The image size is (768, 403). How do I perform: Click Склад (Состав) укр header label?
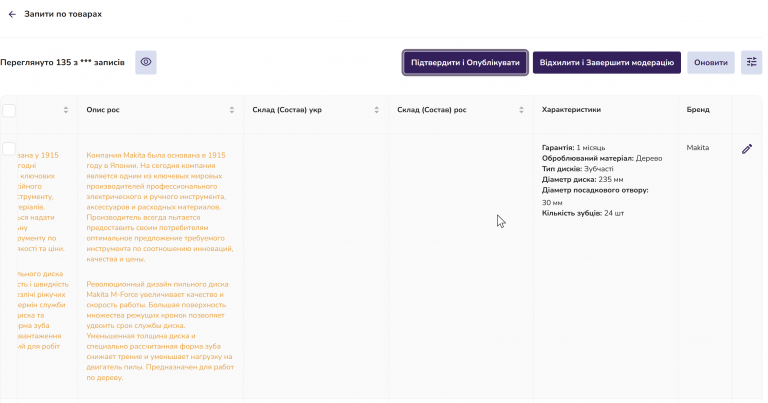point(287,110)
